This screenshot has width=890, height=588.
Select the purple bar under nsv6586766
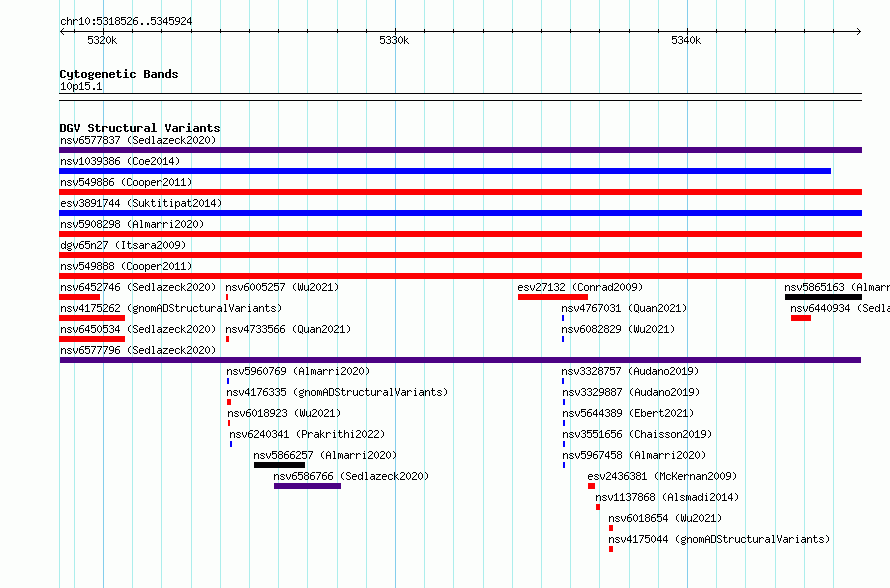click(x=307, y=486)
